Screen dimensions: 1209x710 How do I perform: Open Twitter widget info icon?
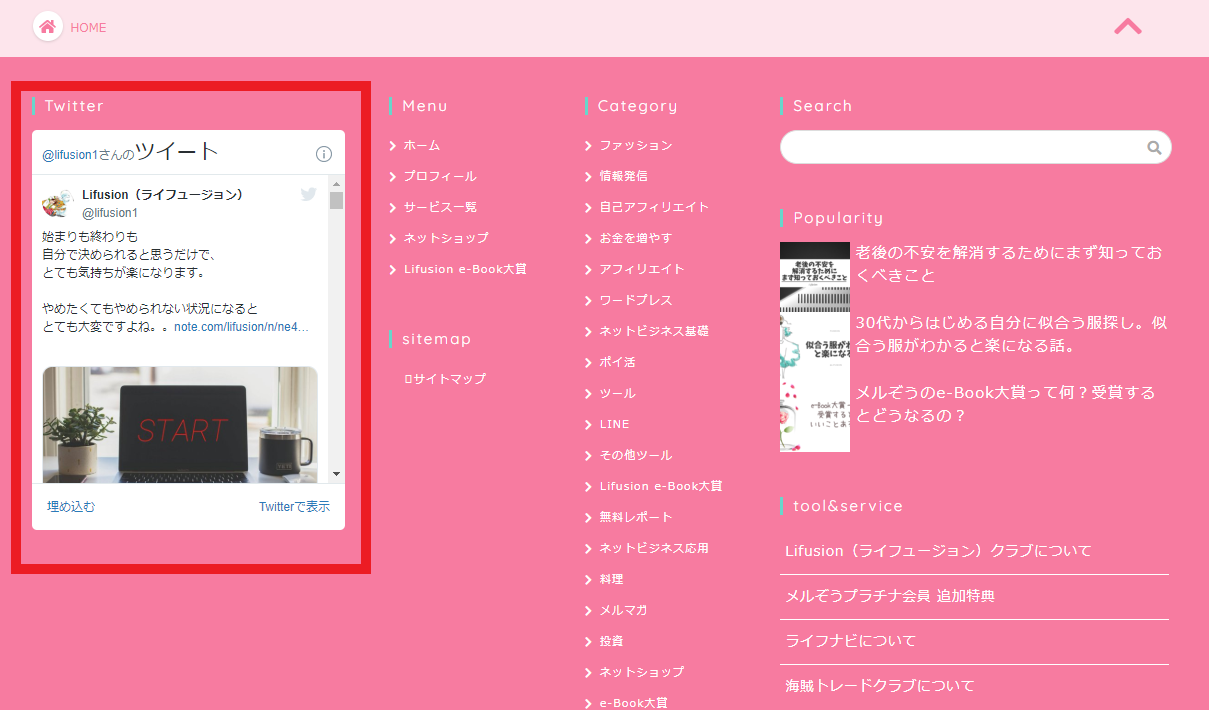(x=324, y=154)
